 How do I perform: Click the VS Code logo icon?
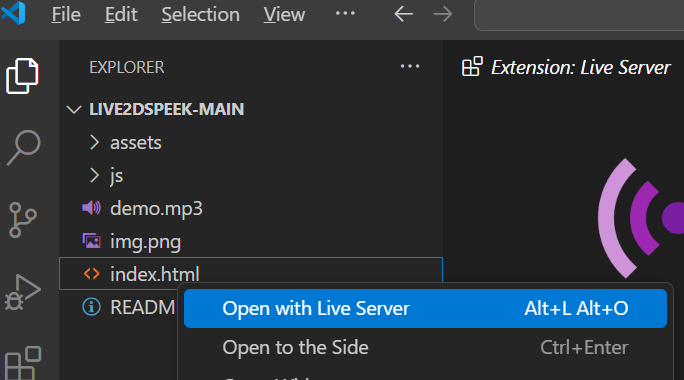14,13
